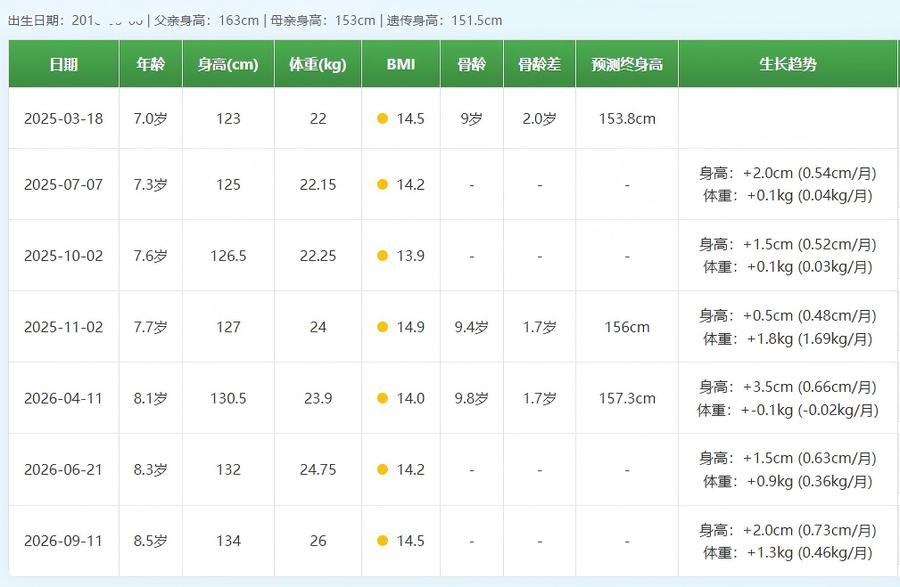Screen dimensions: 900x587
Task: Click the growth trend 身高: +0.5cm (0.48cm/月)
Action: coord(788,316)
